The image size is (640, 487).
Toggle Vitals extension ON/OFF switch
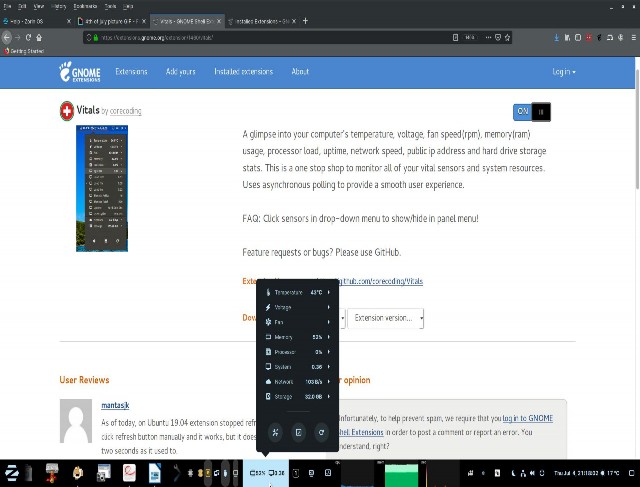coord(532,112)
